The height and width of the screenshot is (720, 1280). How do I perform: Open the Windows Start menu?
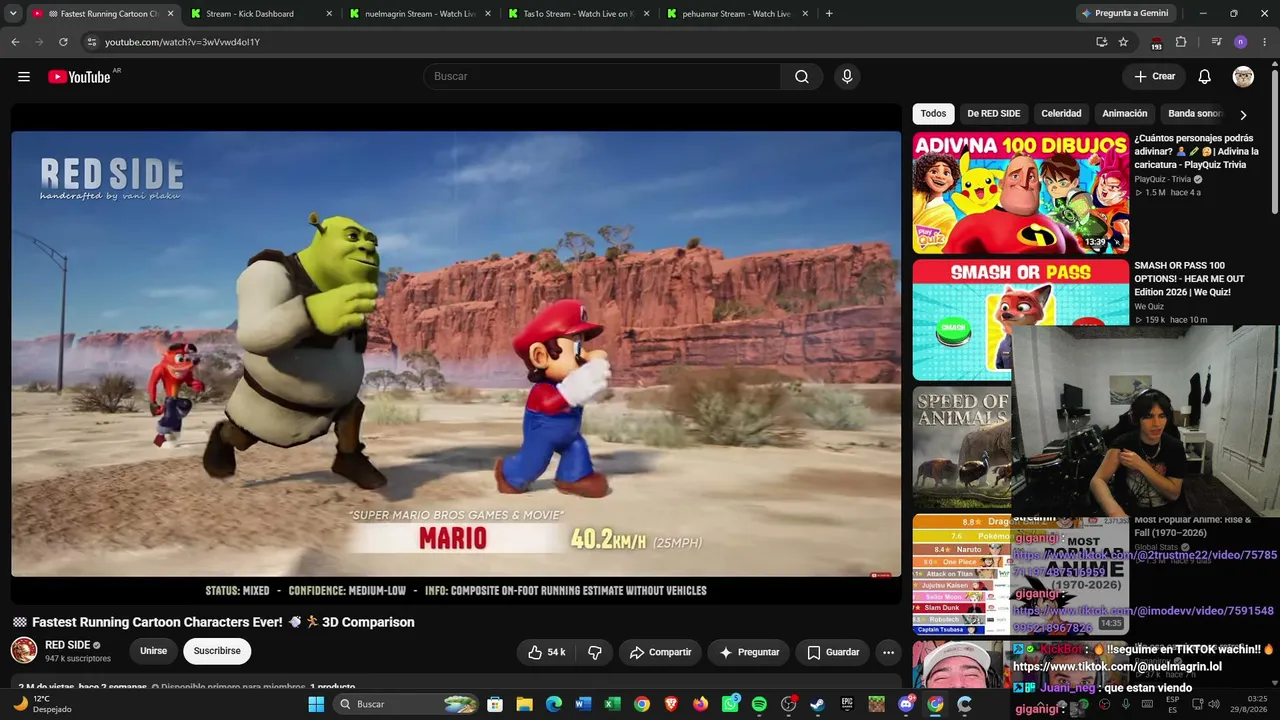[316, 704]
